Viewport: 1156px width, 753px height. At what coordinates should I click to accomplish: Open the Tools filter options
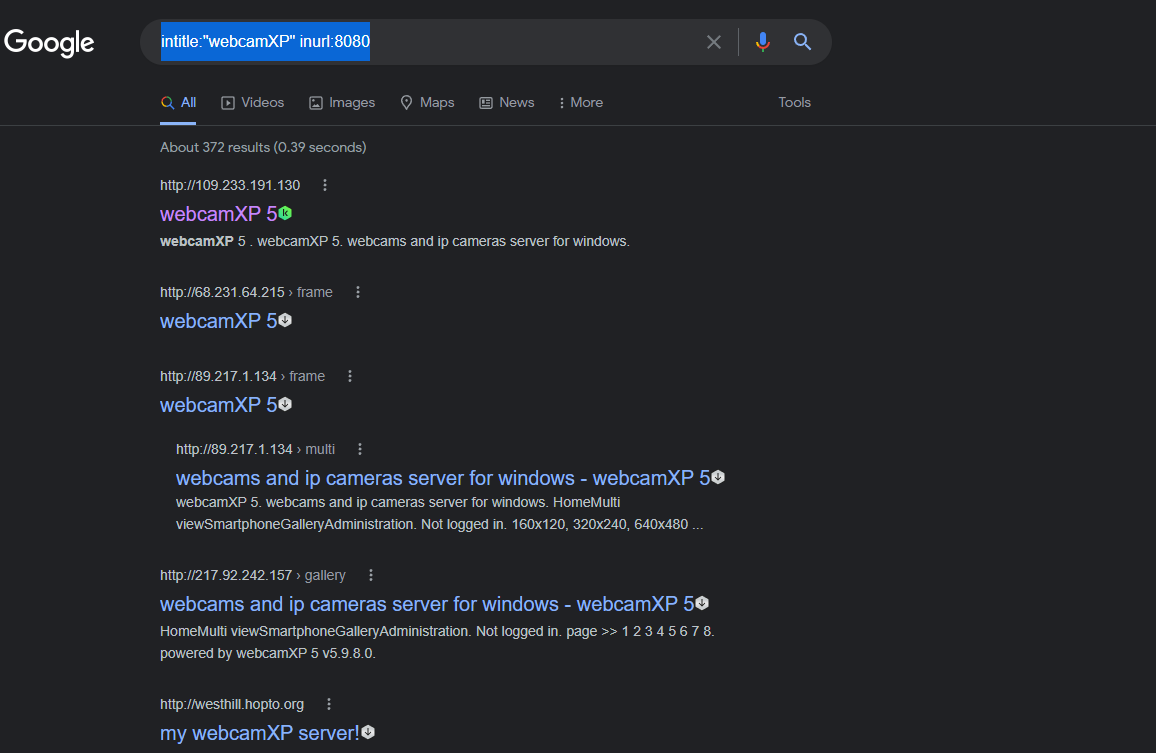[794, 103]
